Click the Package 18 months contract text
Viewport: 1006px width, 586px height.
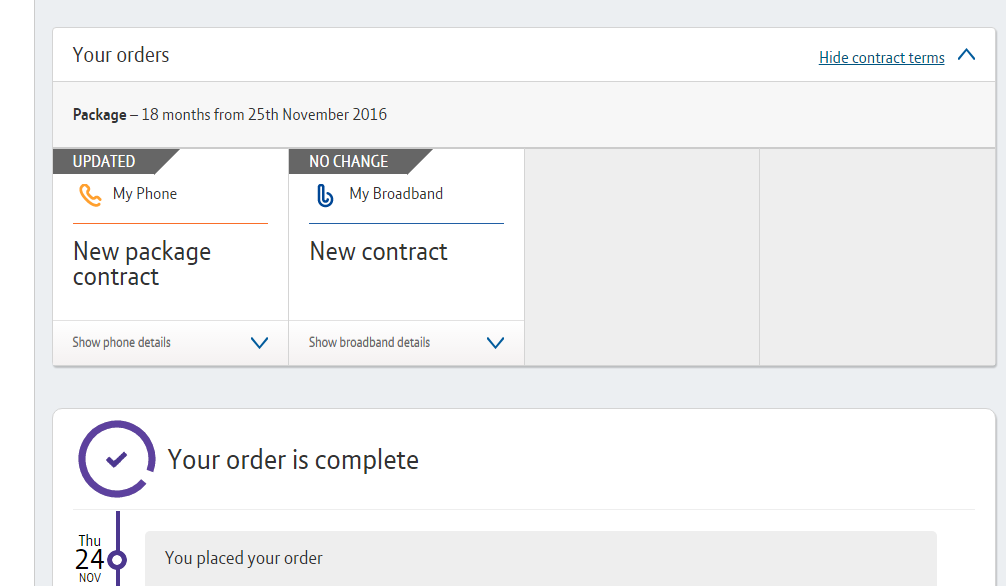pos(230,115)
